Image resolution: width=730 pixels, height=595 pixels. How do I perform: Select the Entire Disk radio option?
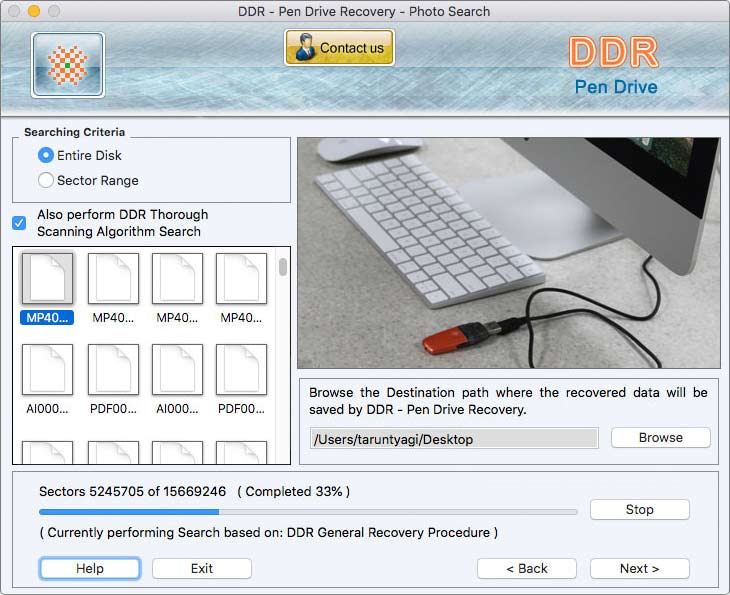46,155
